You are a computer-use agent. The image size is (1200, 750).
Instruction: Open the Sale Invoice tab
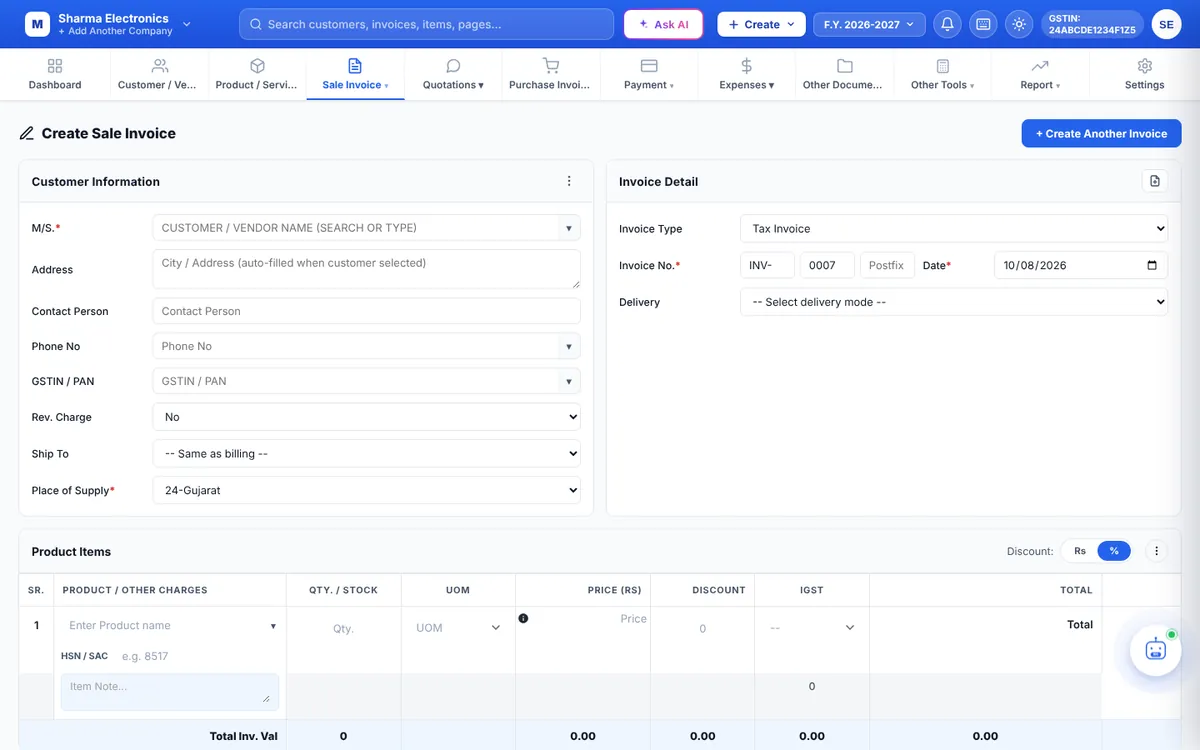pos(355,74)
